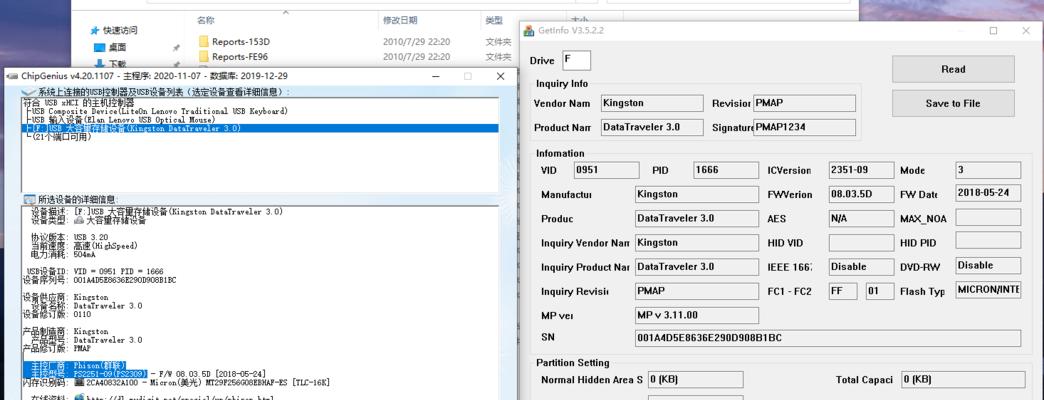Sort Explorer files by Name column
Image resolution: width=1044 pixels, height=400 pixels.
pyautogui.click(x=206, y=21)
